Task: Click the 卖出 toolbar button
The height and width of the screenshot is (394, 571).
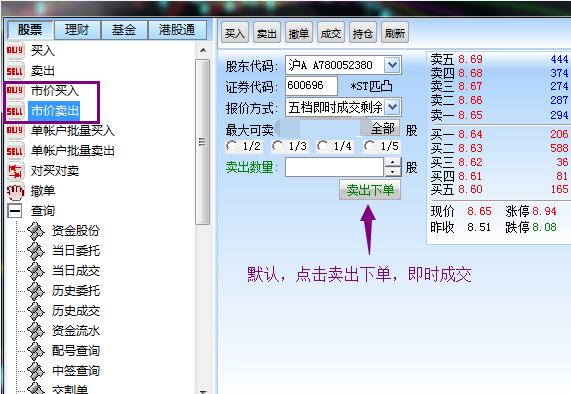Action: (x=267, y=33)
